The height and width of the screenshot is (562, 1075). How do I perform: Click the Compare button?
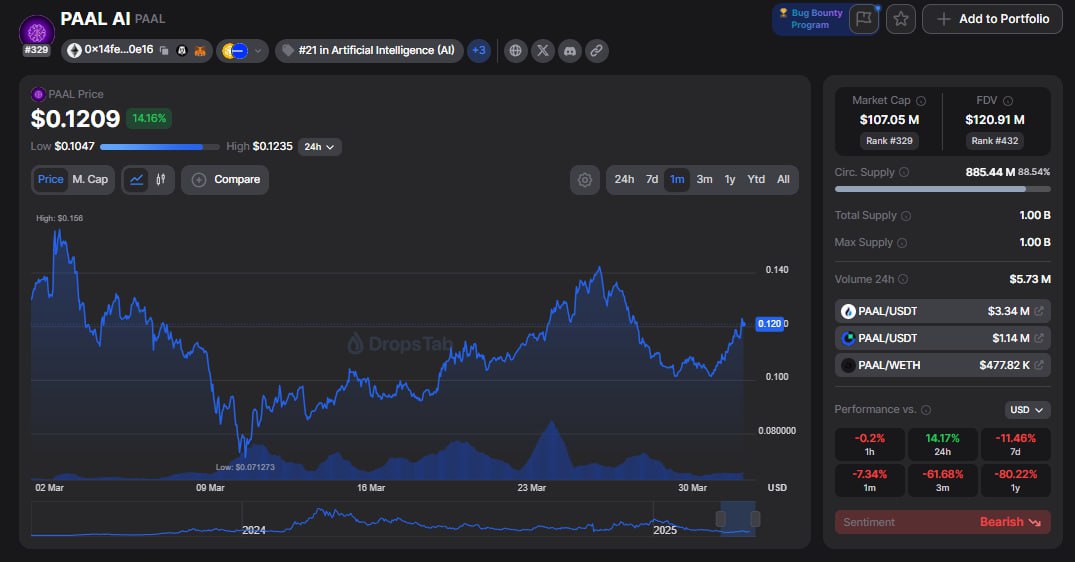pos(225,180)
